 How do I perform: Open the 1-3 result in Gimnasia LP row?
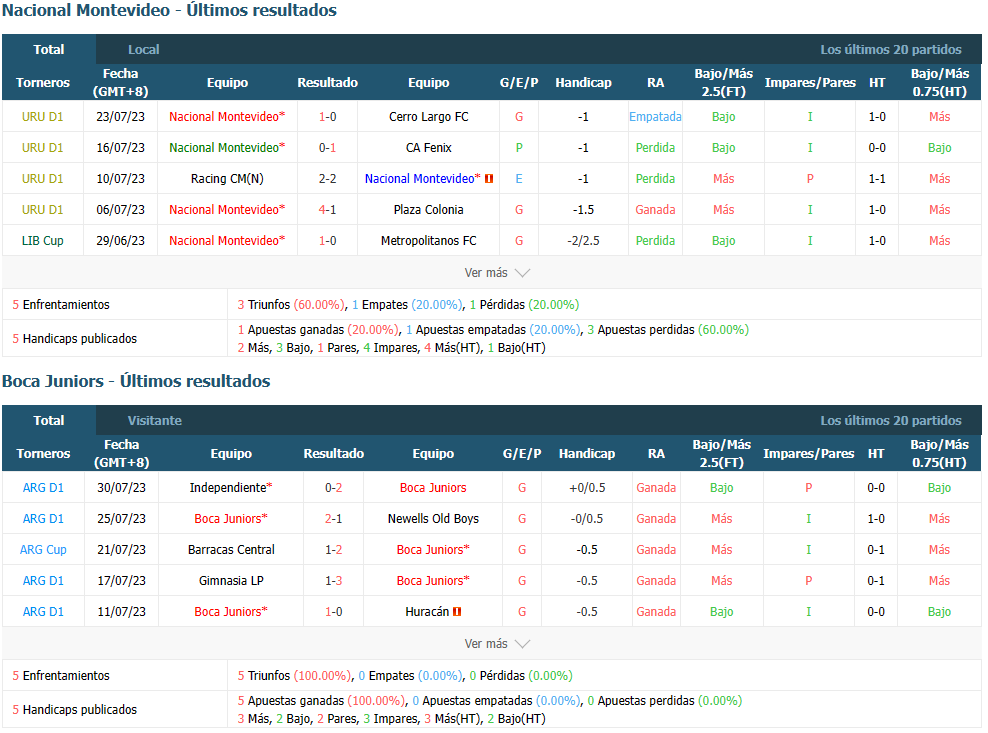[333, 580]
